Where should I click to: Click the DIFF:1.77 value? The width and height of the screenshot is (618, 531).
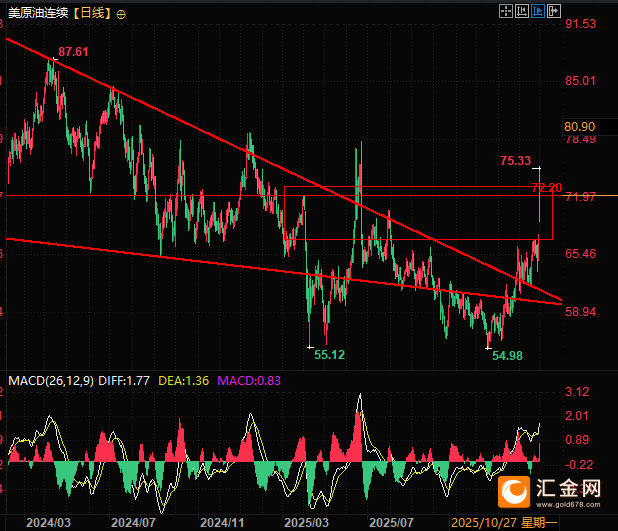click(x=124, y=380)
